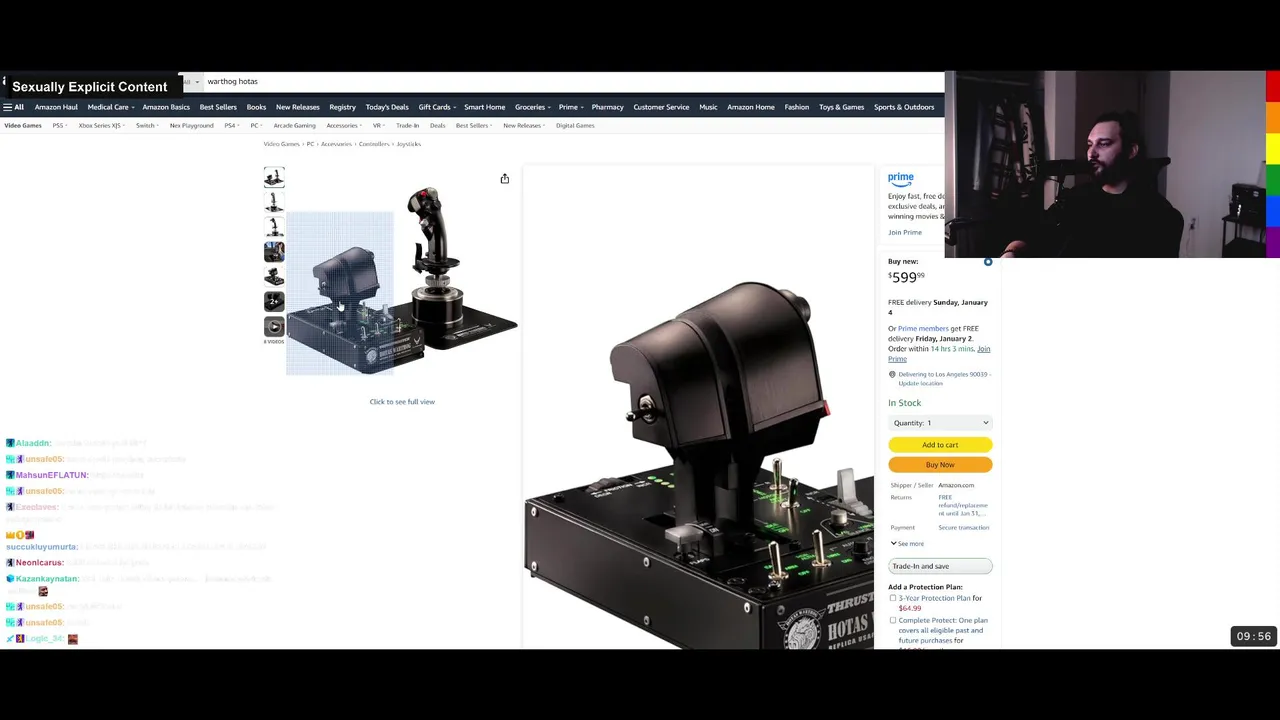
Task: Open the Registry page
Action: 342,107
